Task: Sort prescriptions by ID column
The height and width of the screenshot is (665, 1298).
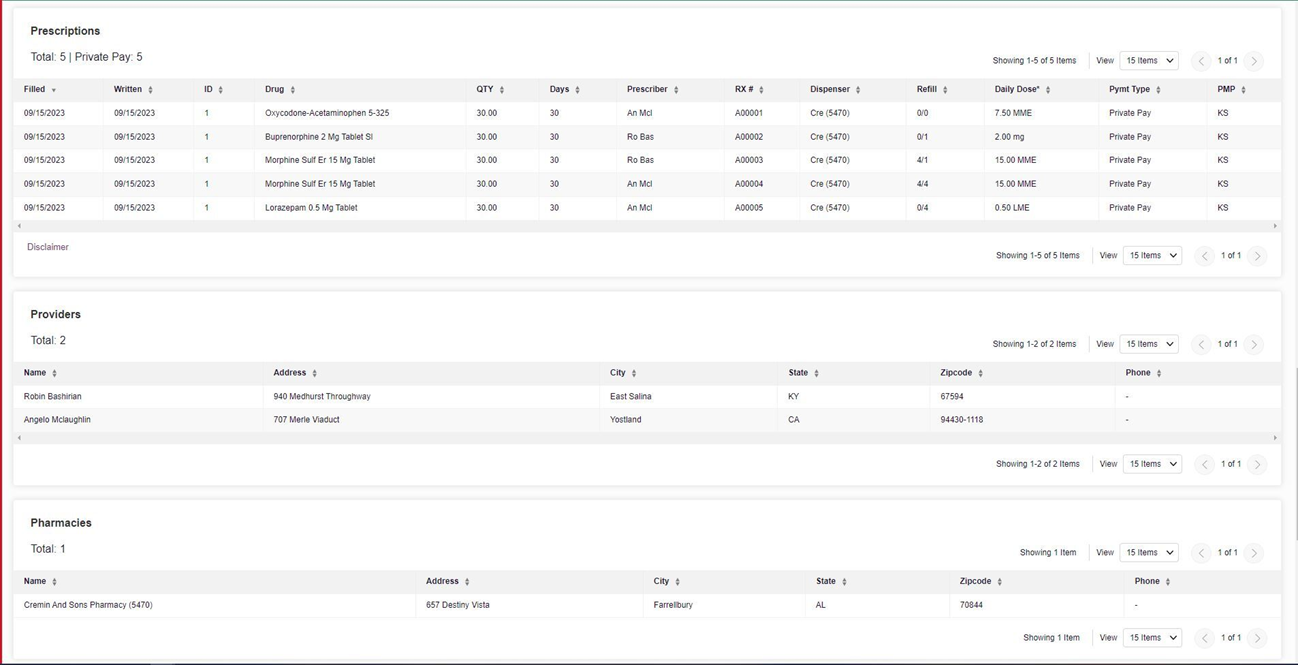Action: pyautogui.click(x=213, y=90)
